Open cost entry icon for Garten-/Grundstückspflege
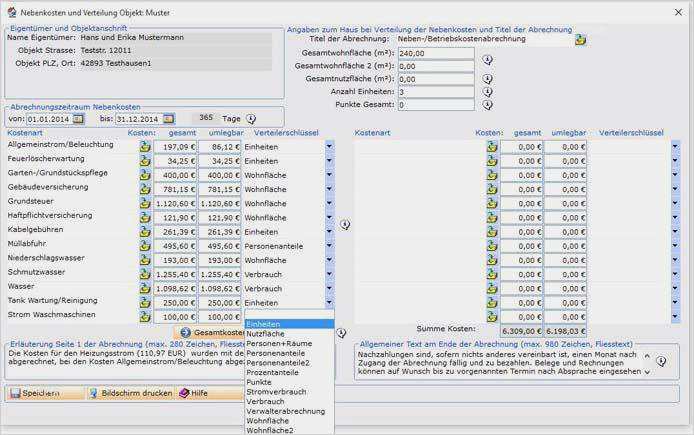Viewport: 694px width, 435px height. point(145,175)
